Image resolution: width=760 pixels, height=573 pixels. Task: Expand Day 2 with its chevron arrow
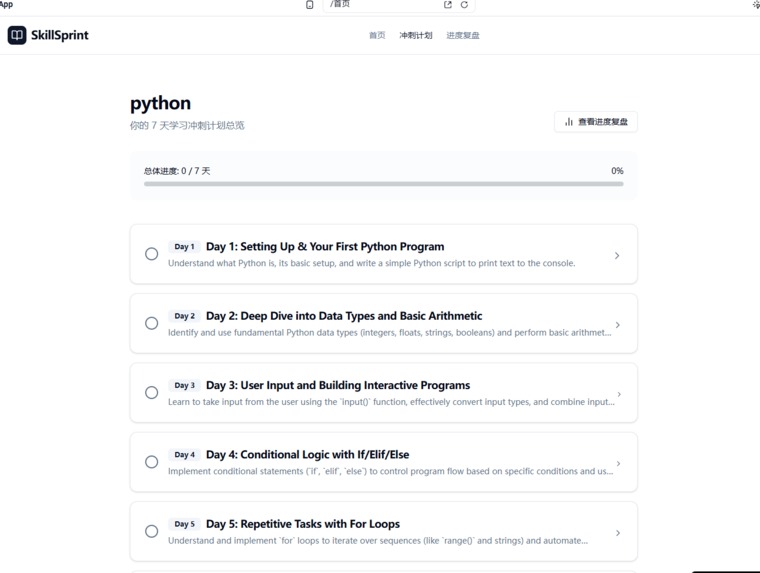tap(618, 325)
